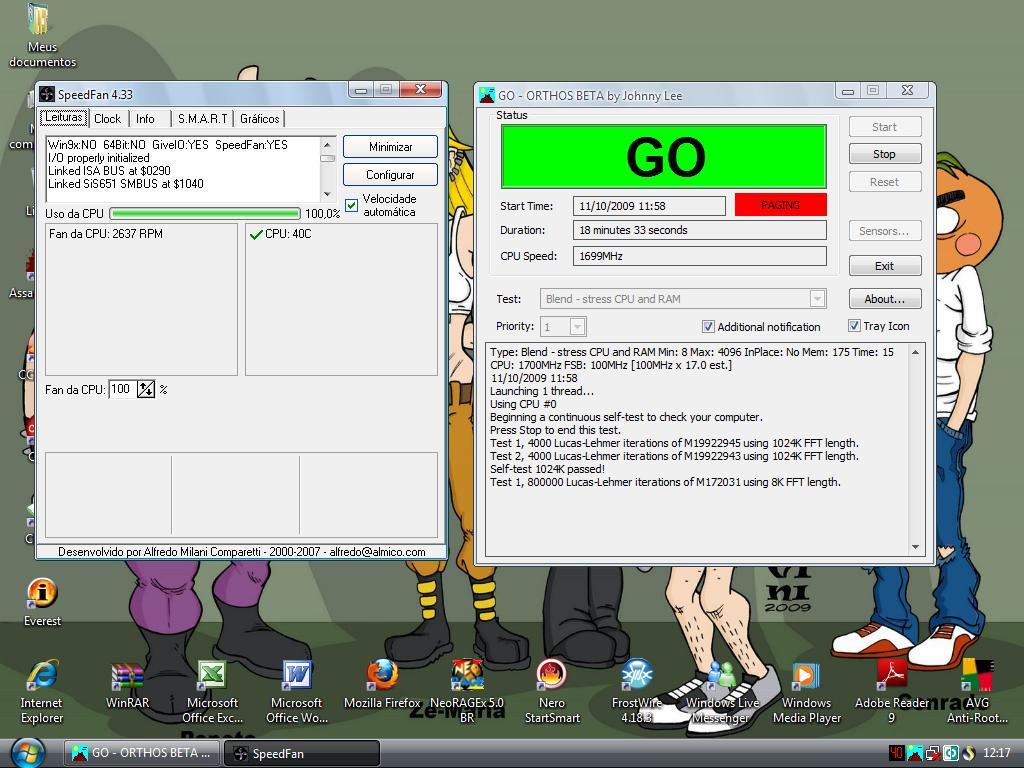Click the SpeedFan log scroll-up arrow
Image resolution: width=1024 pixels, height=768 pixels.
[x=327, y=144]
